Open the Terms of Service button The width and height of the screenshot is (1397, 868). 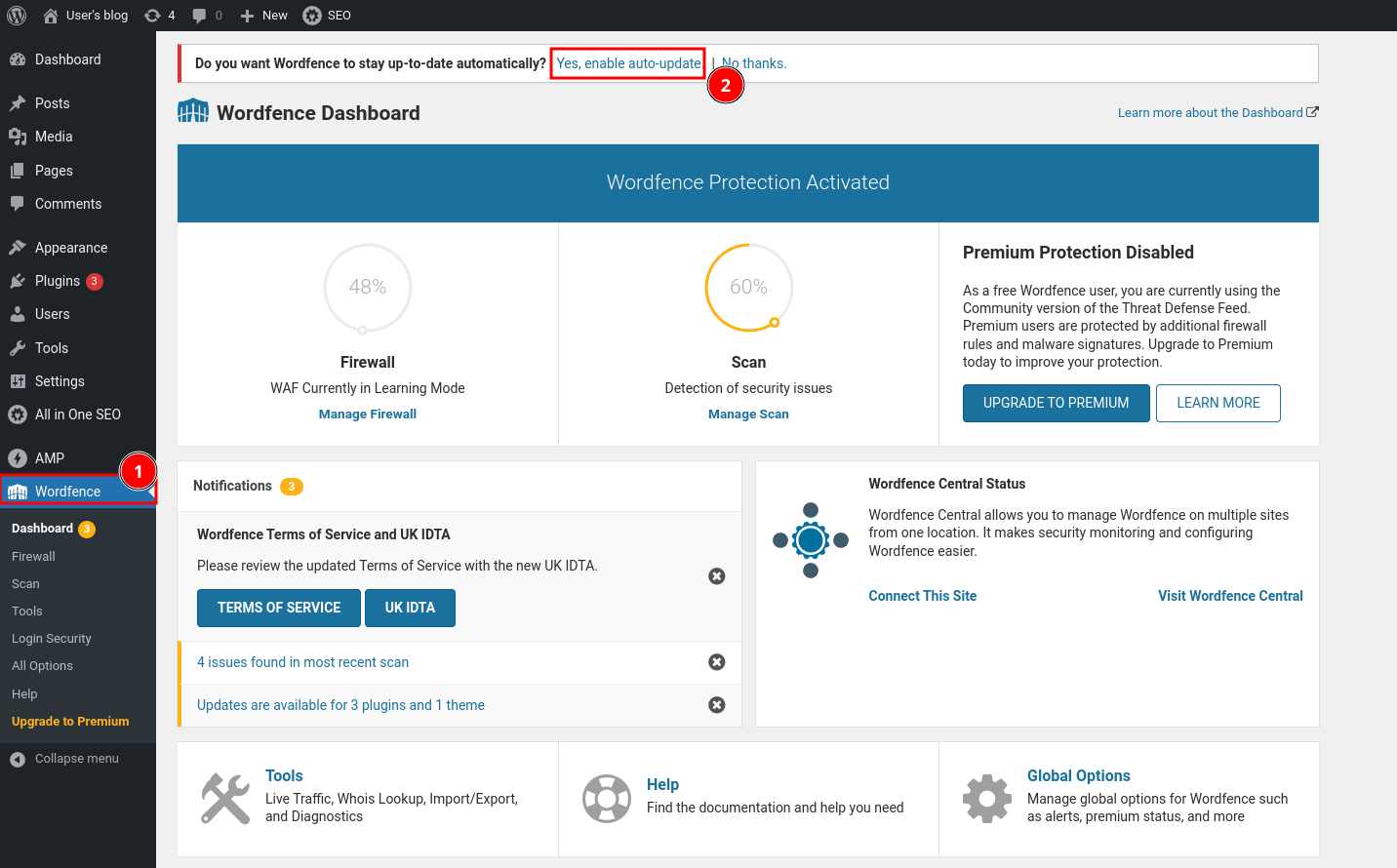[x=279, y=608]
